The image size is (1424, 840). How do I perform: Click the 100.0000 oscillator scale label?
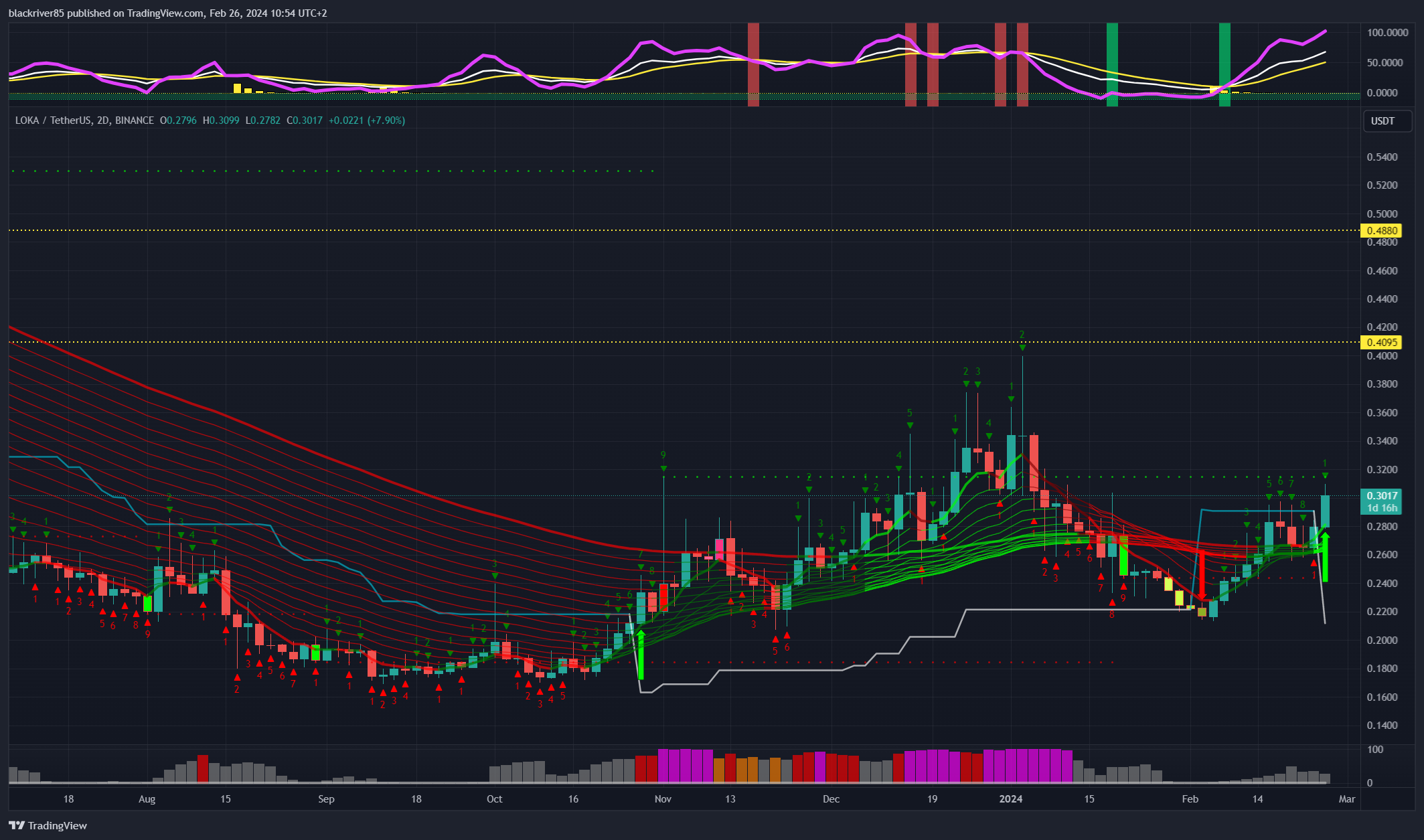(x=1387, y=32)
